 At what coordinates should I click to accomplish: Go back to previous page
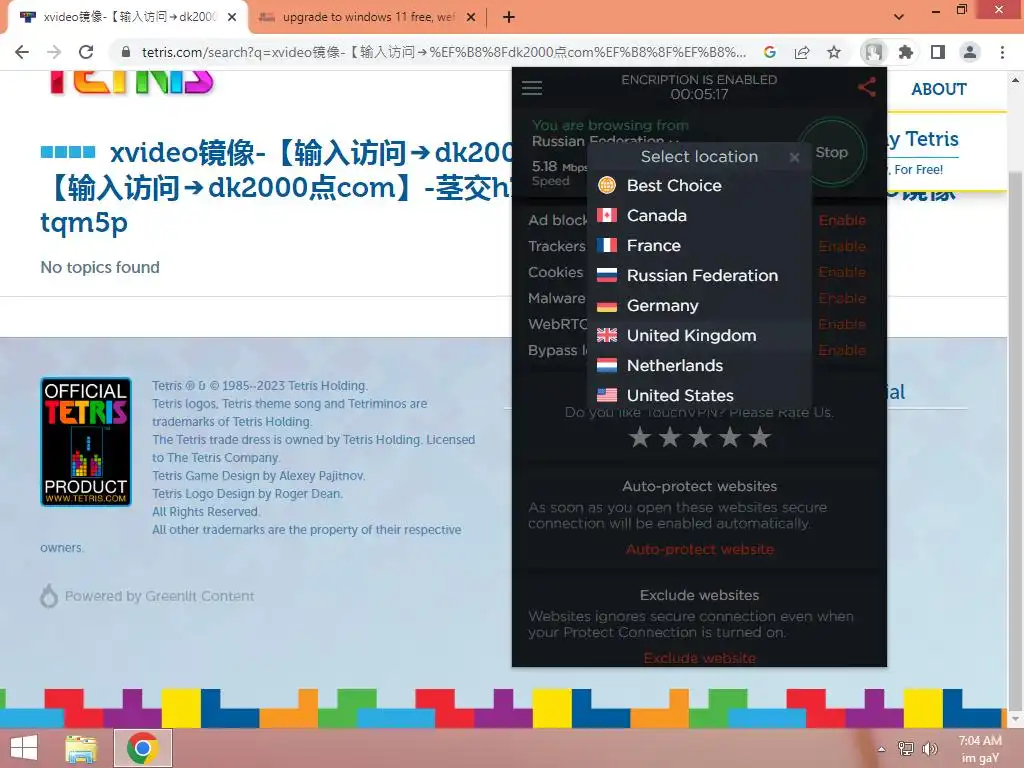(22, 52)
